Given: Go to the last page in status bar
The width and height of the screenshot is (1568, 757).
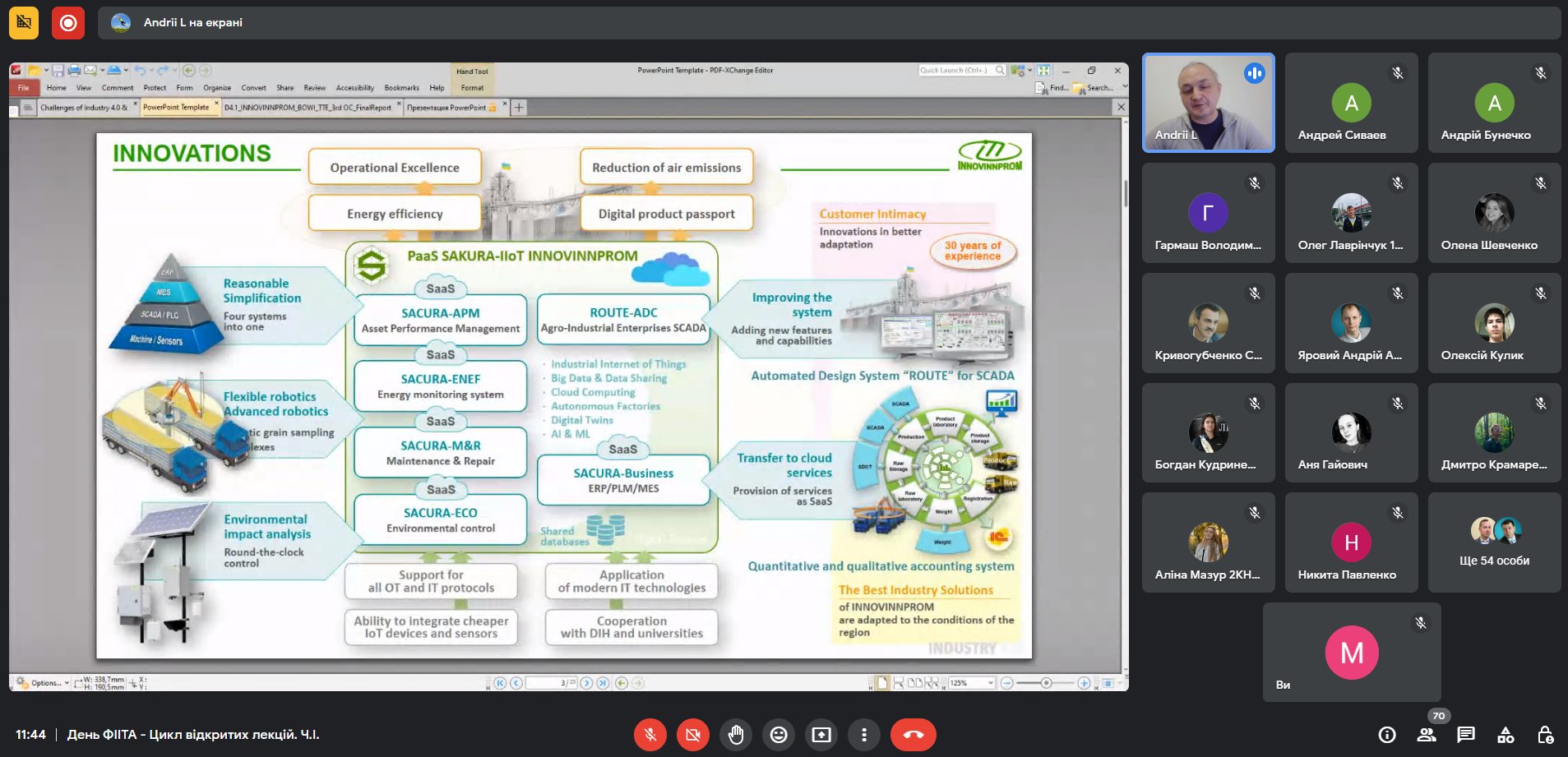Looking at the screenshot, I should click(603, 683).
